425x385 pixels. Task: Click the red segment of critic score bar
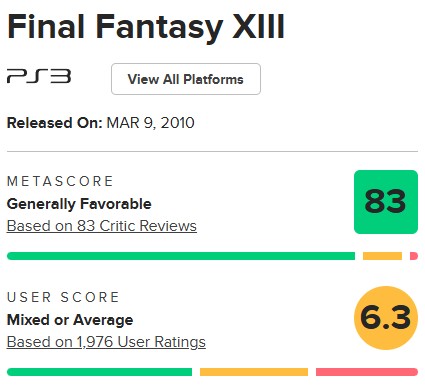click(x=414, y=256)
